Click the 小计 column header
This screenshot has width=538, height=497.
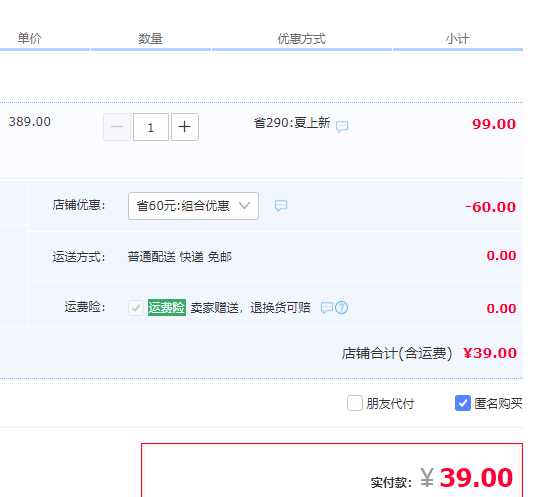point(457,38)
